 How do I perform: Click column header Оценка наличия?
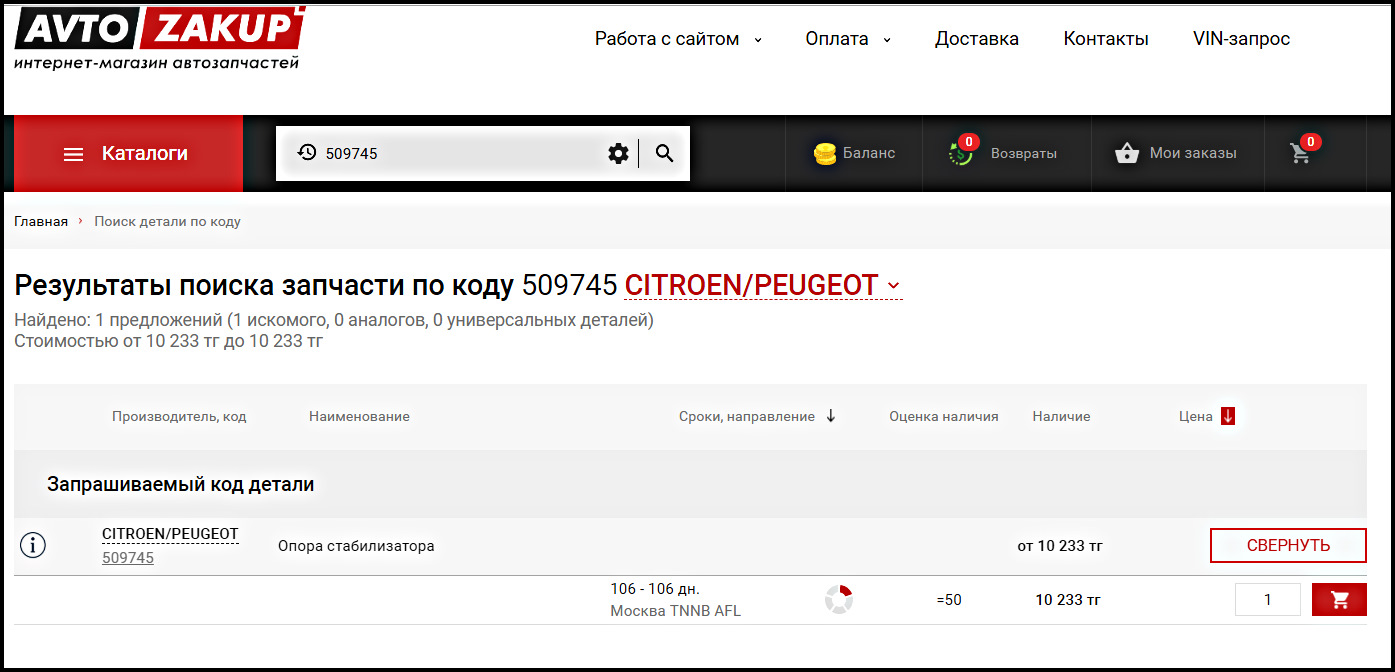tap(944, 416)
